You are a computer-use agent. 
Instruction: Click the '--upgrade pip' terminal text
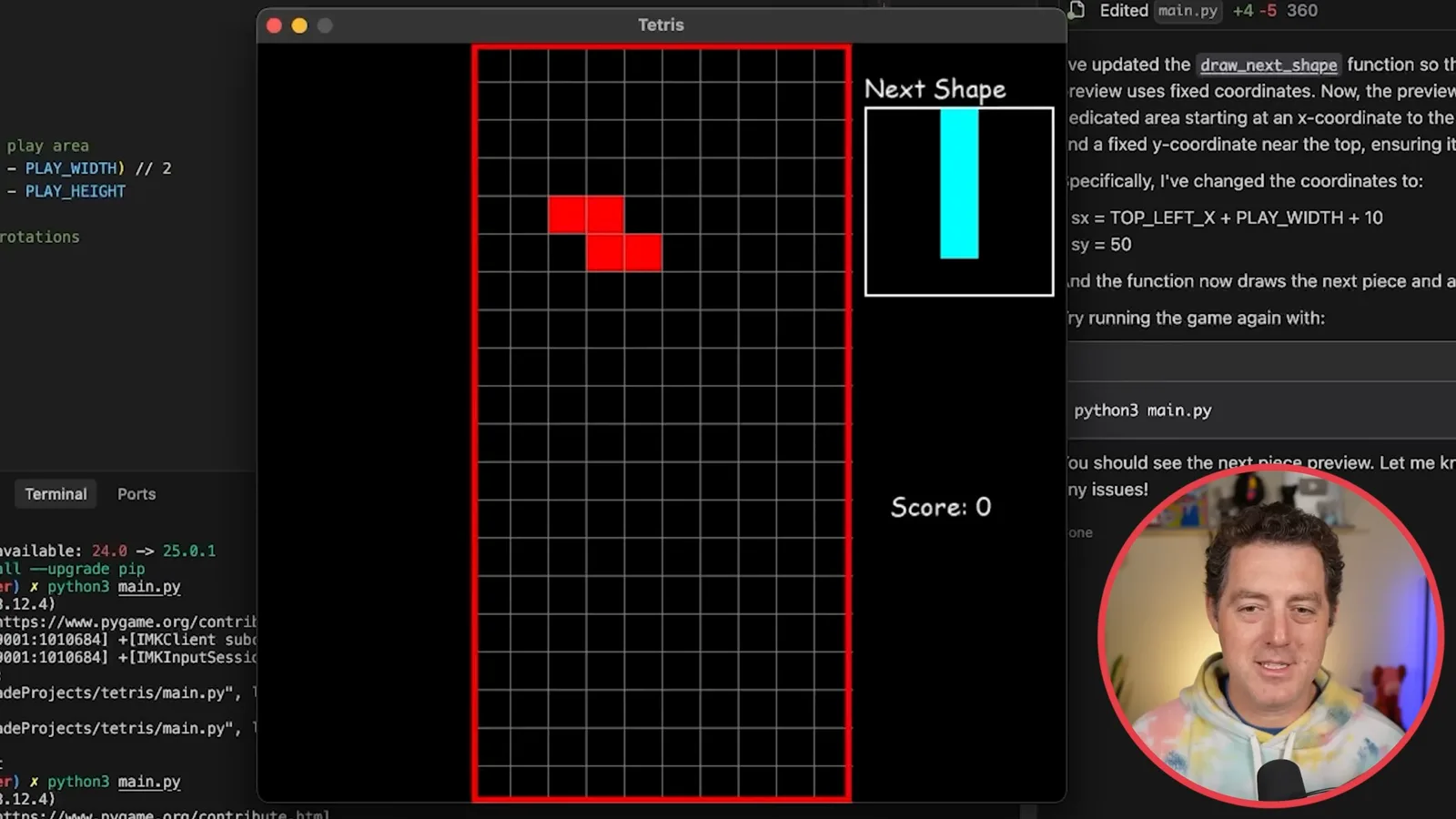tap(87, 569)
